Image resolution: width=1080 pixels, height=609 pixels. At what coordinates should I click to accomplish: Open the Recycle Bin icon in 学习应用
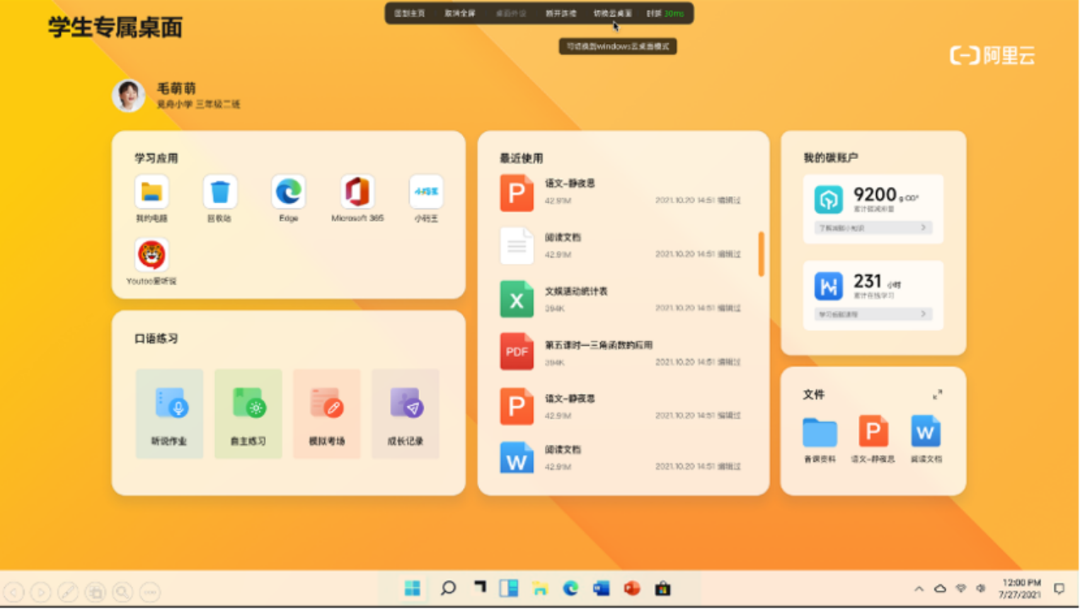220,192
